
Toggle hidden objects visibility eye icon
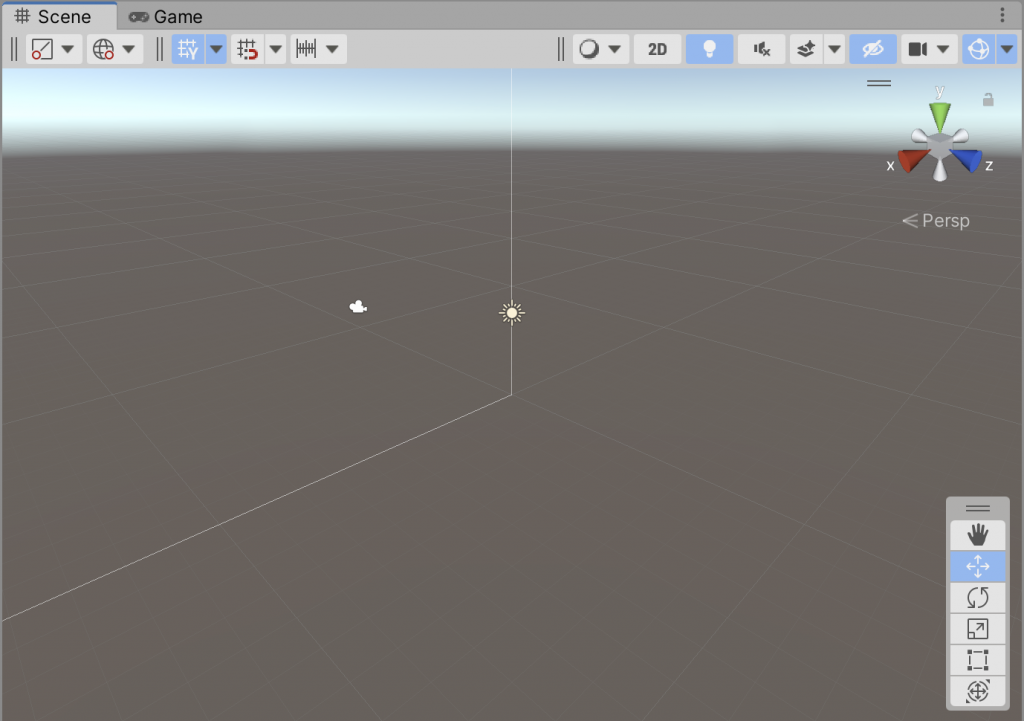pos(872,49)
